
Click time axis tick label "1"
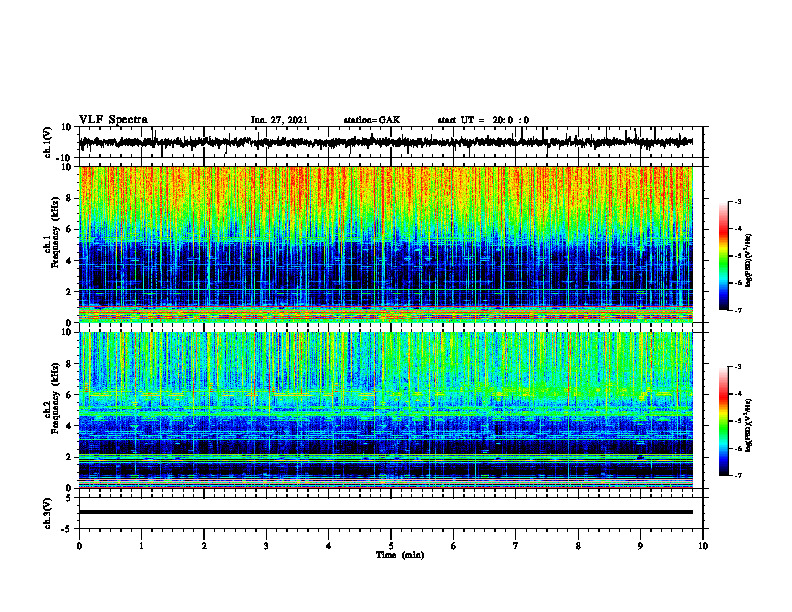141,546
